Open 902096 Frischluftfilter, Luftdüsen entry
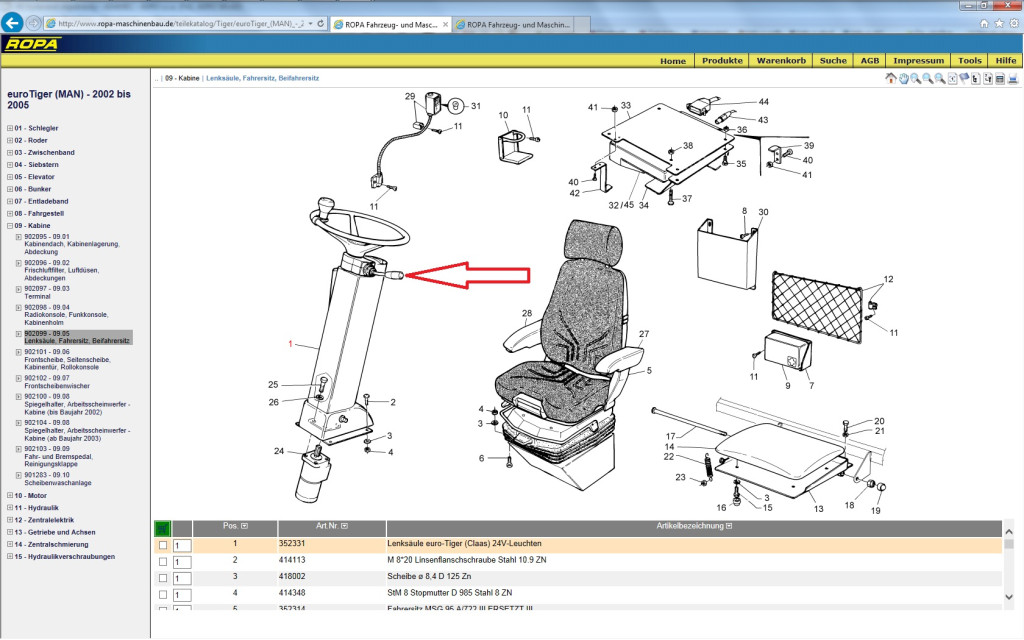Screen dimensions: 1024x640 pyautogui.click(x=62, y=270)
